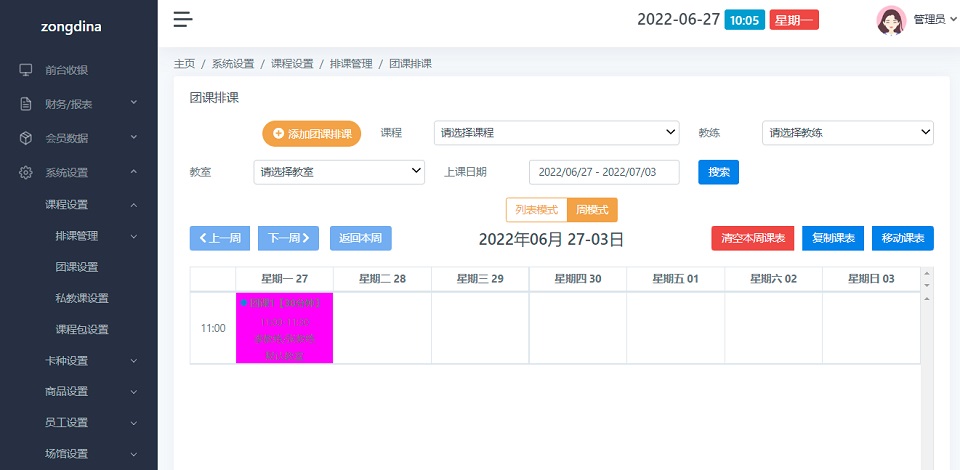Open the 请选择教室 dropdown

339,172
